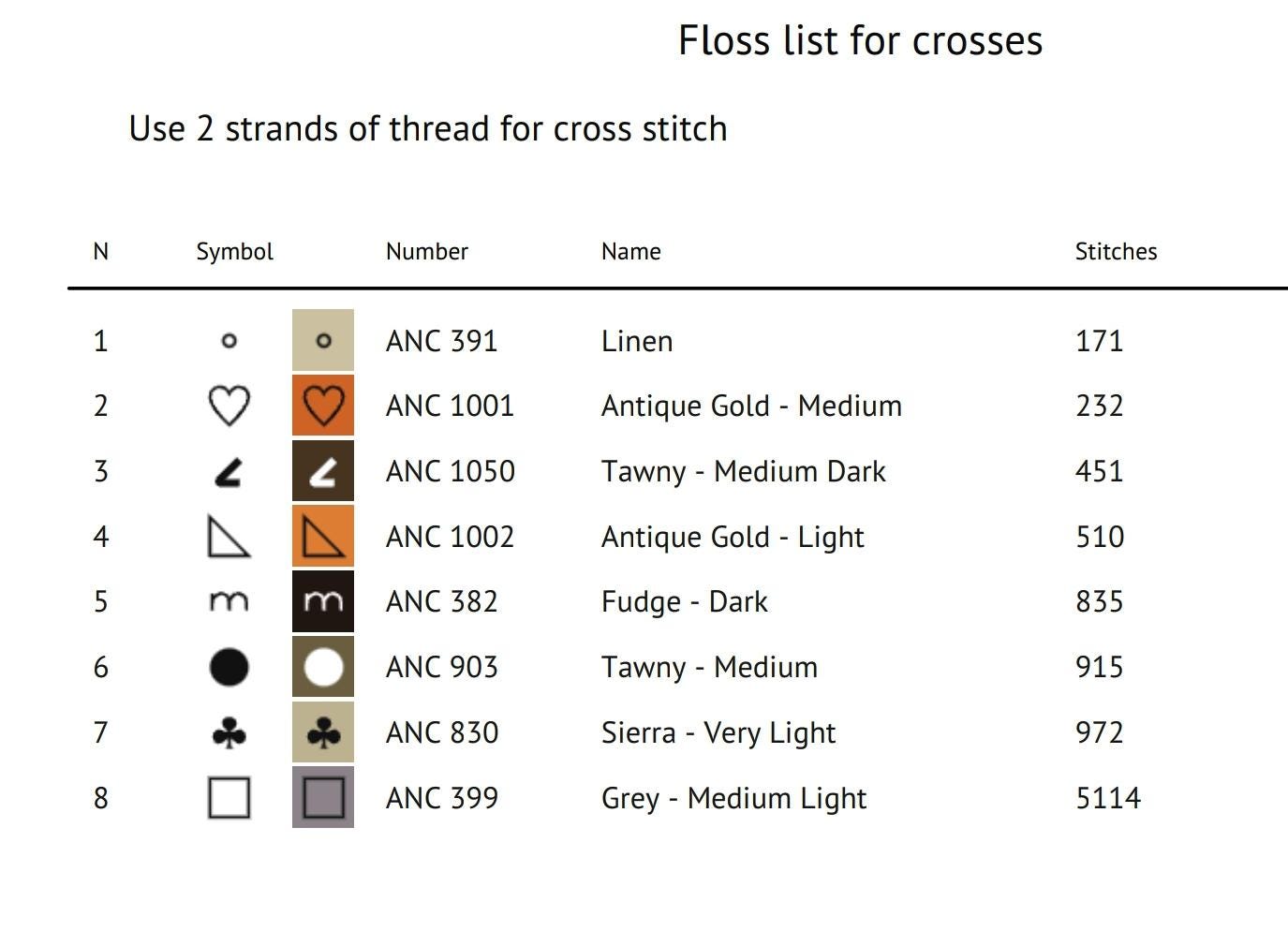This screenshot has width=1288, height=946.
Task: Click the Number column header
Action: point(426,251)
